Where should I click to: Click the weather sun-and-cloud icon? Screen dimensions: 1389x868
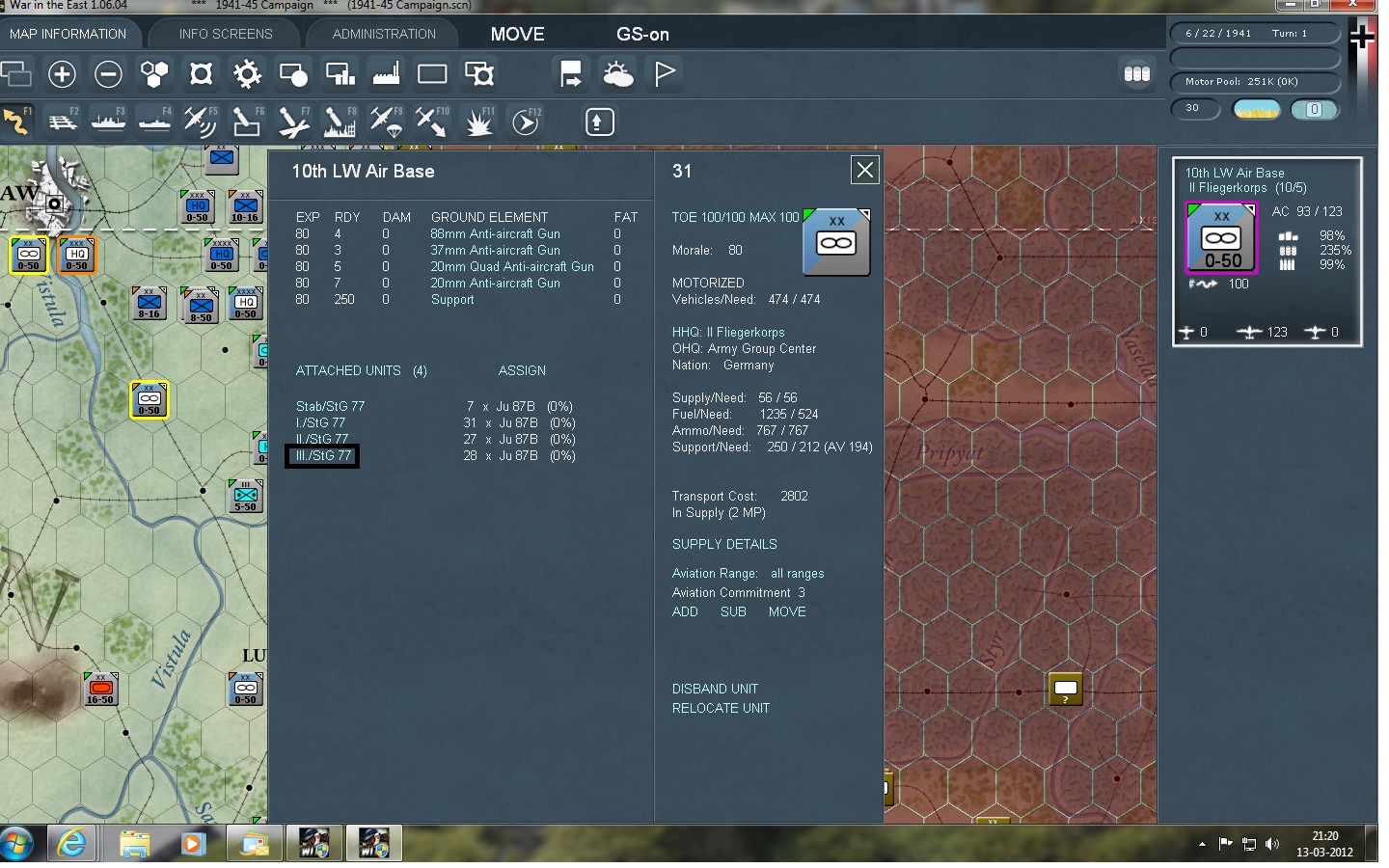pyautogui.click(x=617, y=74)
